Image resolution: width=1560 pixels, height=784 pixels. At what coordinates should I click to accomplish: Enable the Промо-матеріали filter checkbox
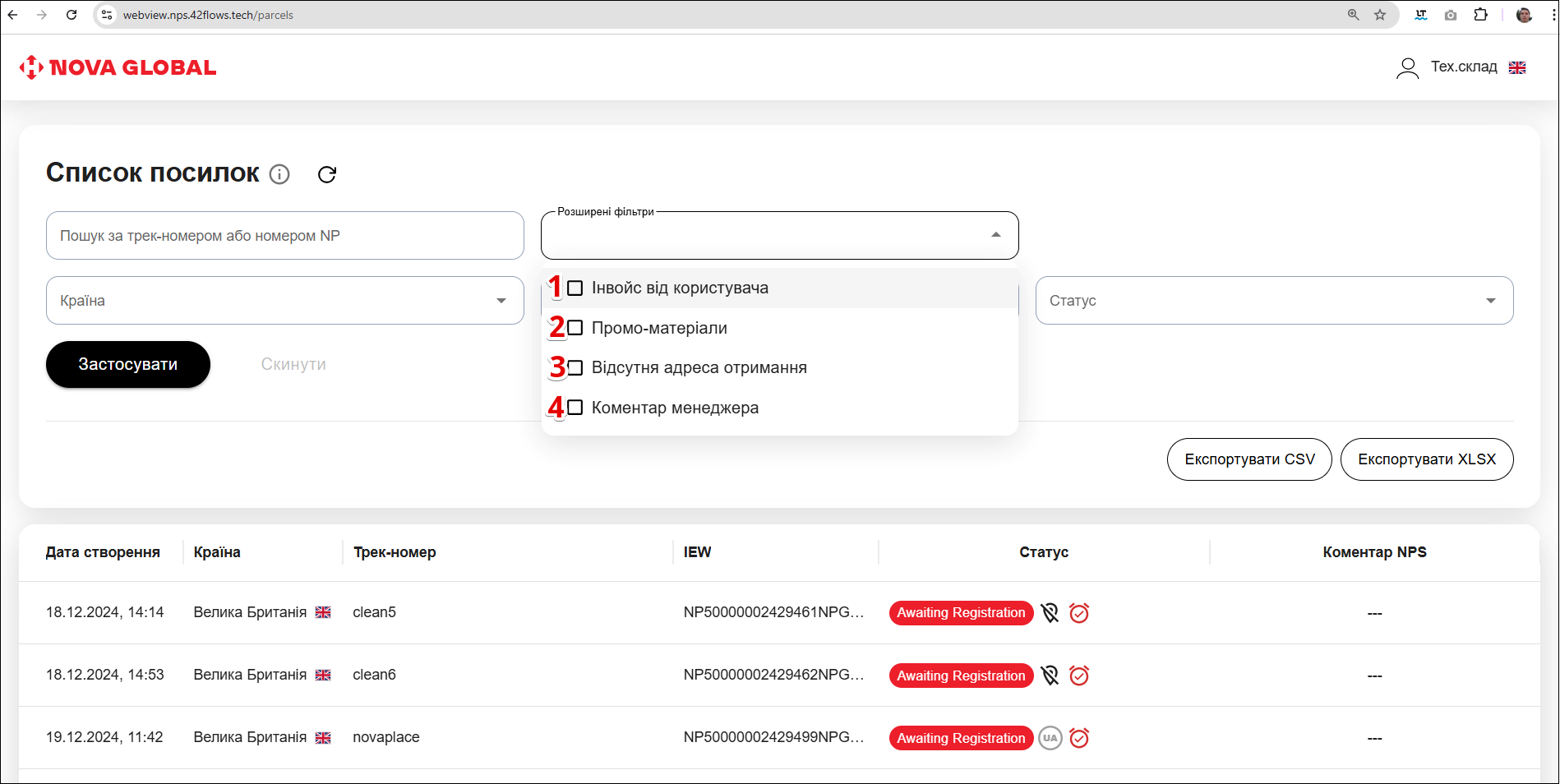[x=575, y=328]
